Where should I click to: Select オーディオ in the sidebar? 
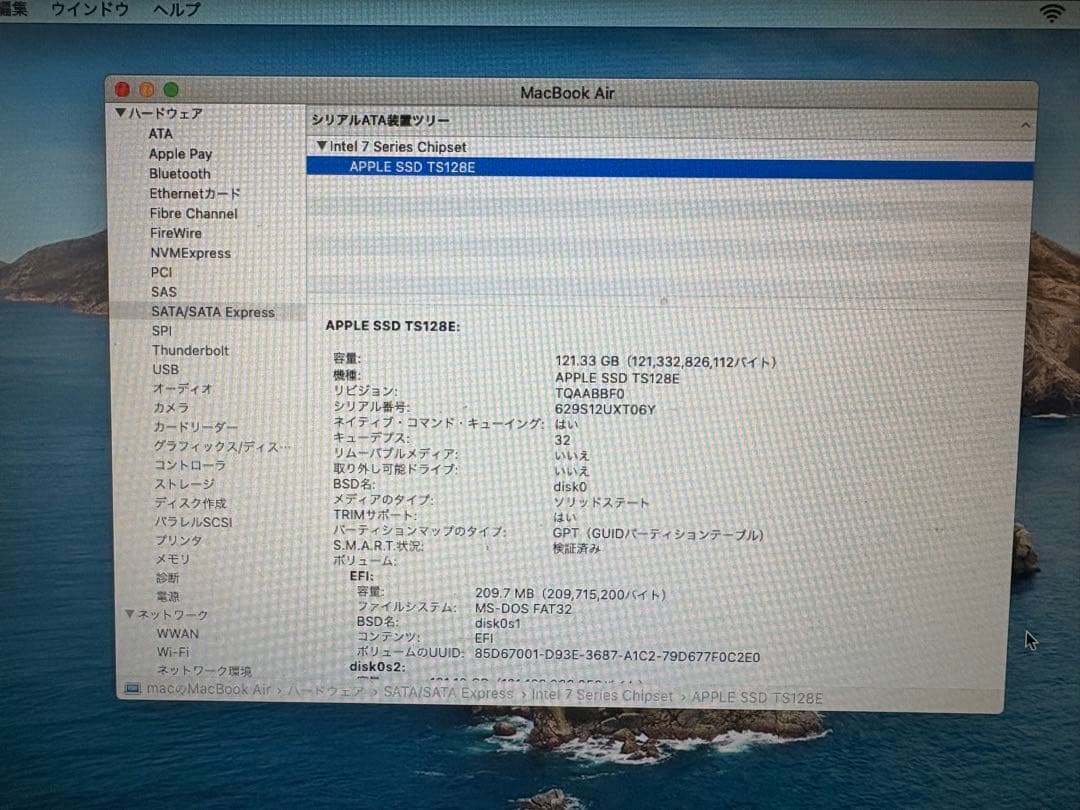[183, 388]
